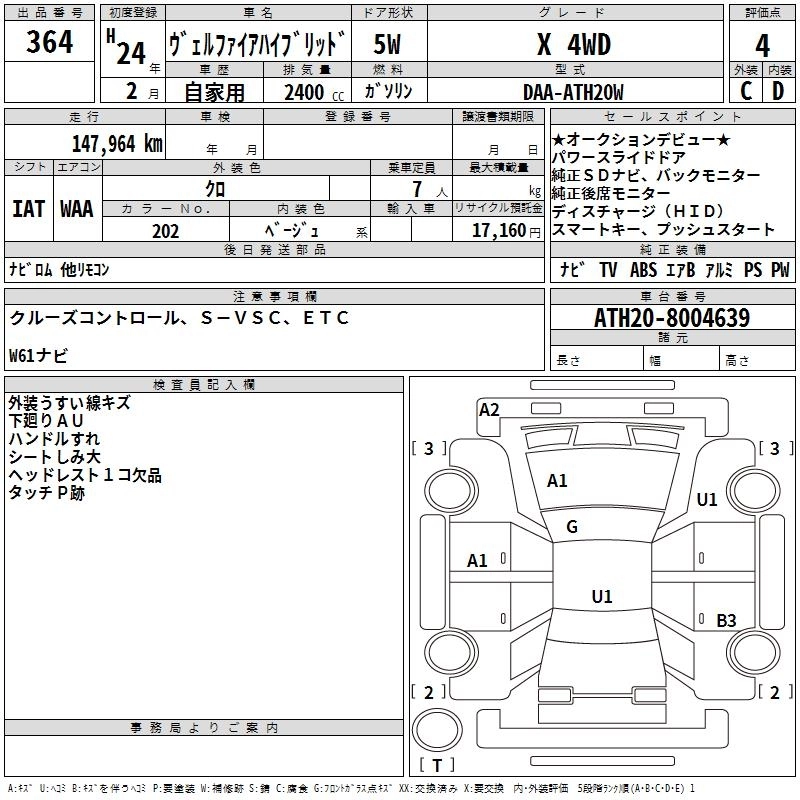Click the U1 dent mark on the roof
This screenshot has width=800, height=800.
click(601, 597)
